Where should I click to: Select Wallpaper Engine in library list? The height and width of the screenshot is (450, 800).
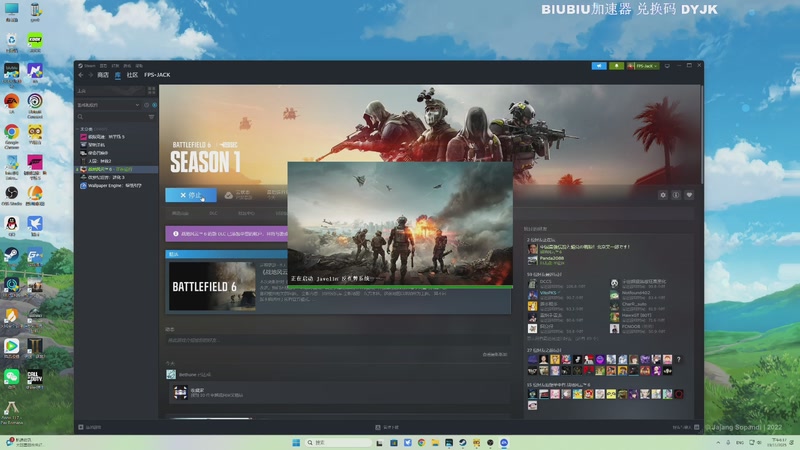pyautogui.click(x=112, y=186)
